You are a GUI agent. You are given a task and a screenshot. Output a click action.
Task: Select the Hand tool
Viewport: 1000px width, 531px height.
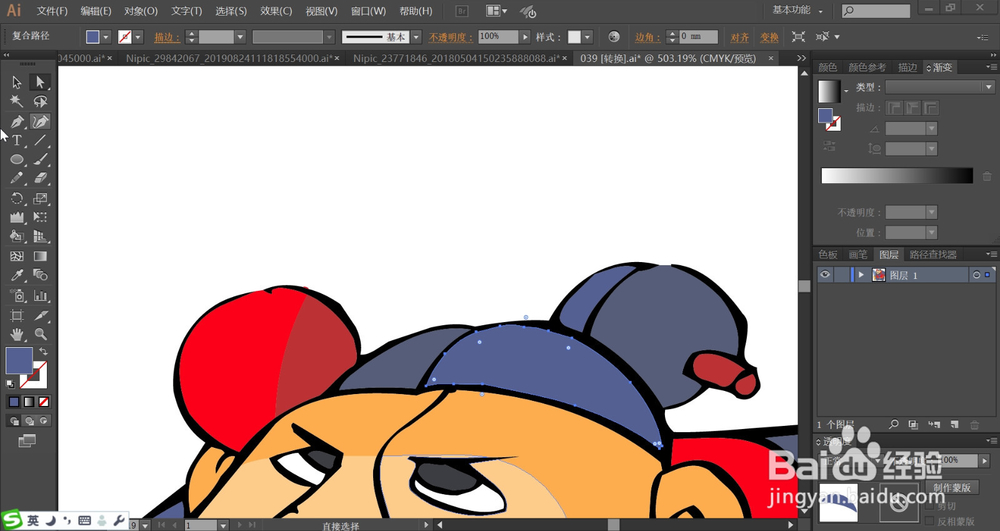pyautogui.click(x=17, y=334)
